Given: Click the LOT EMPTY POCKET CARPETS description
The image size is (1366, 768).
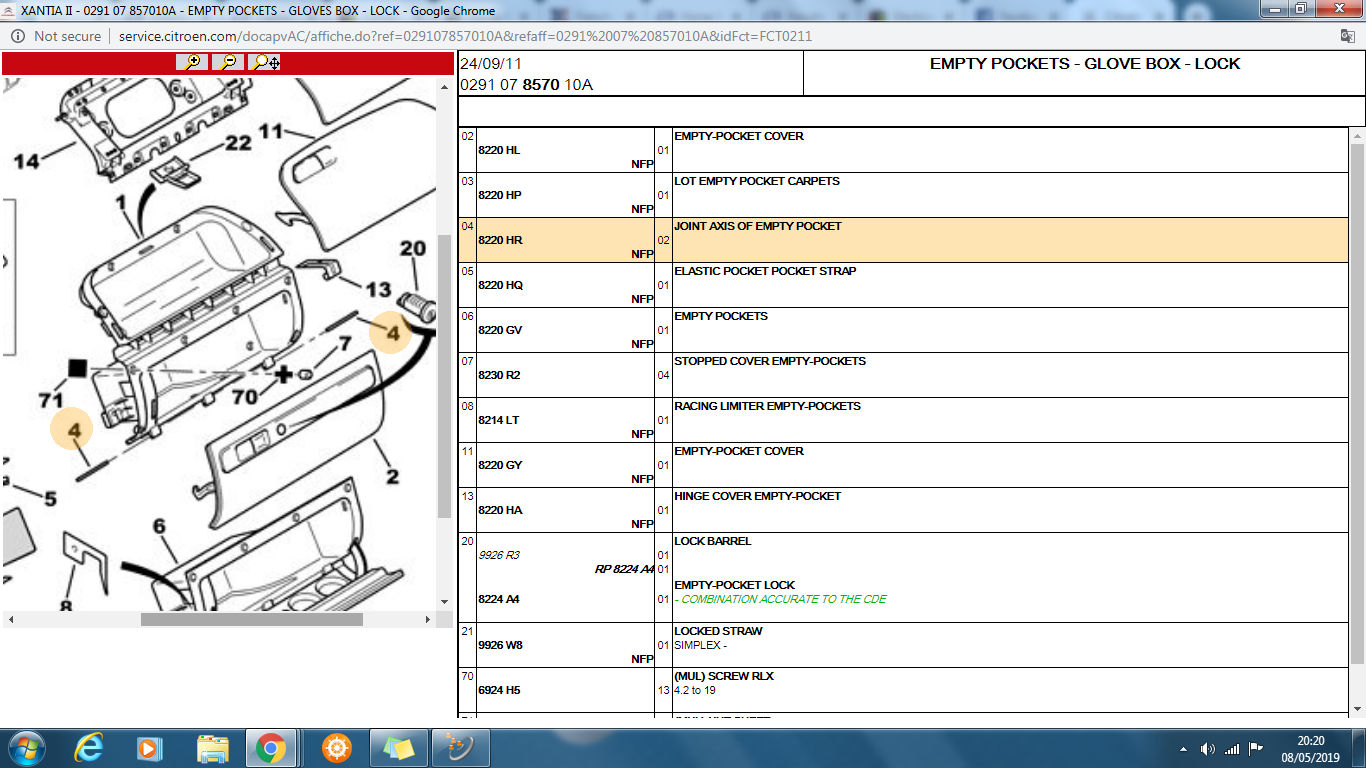Looking at the screenshot, I should [757, 181].
